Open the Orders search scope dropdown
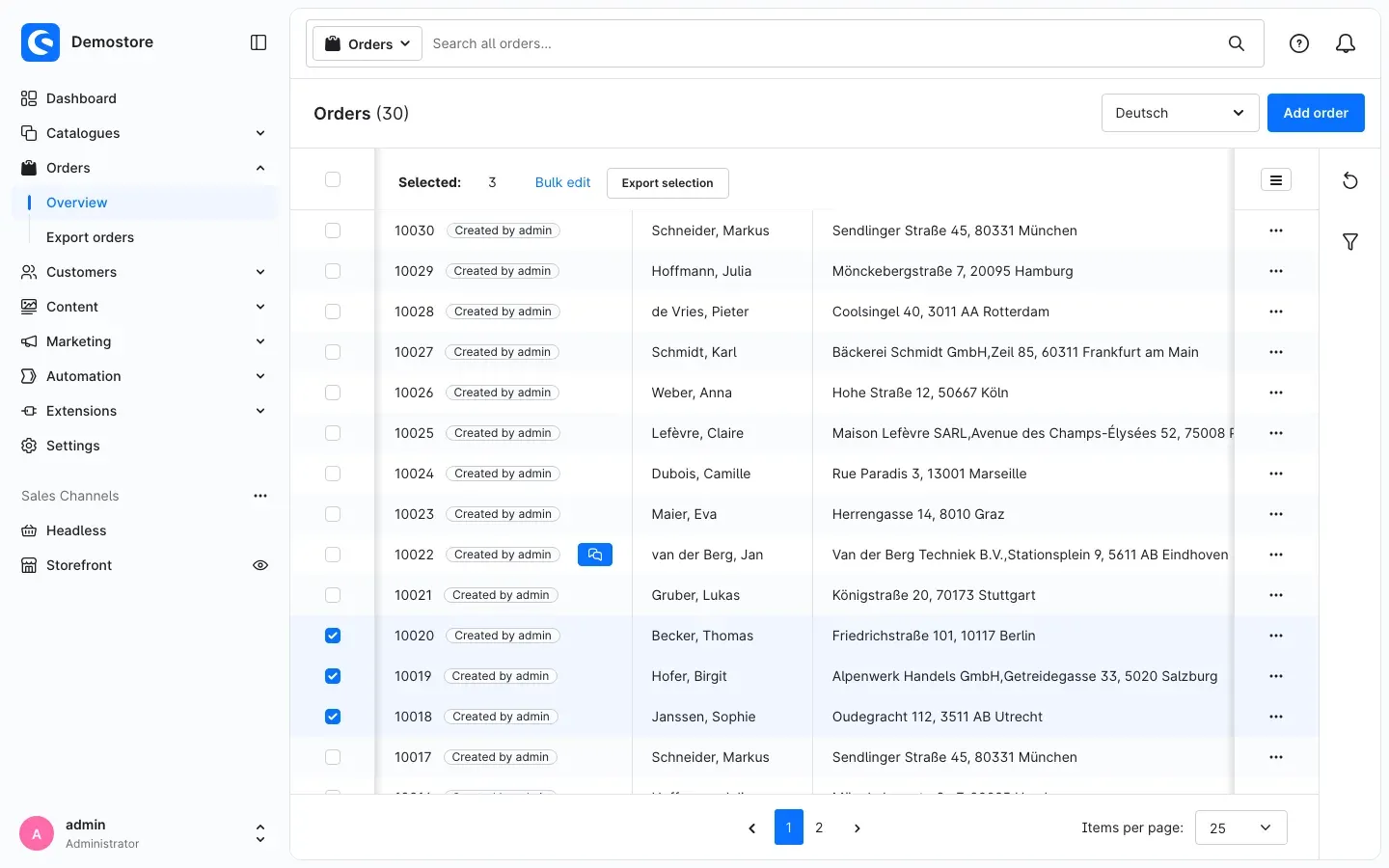Screen dimensions: 1389x868 (368, 43)
